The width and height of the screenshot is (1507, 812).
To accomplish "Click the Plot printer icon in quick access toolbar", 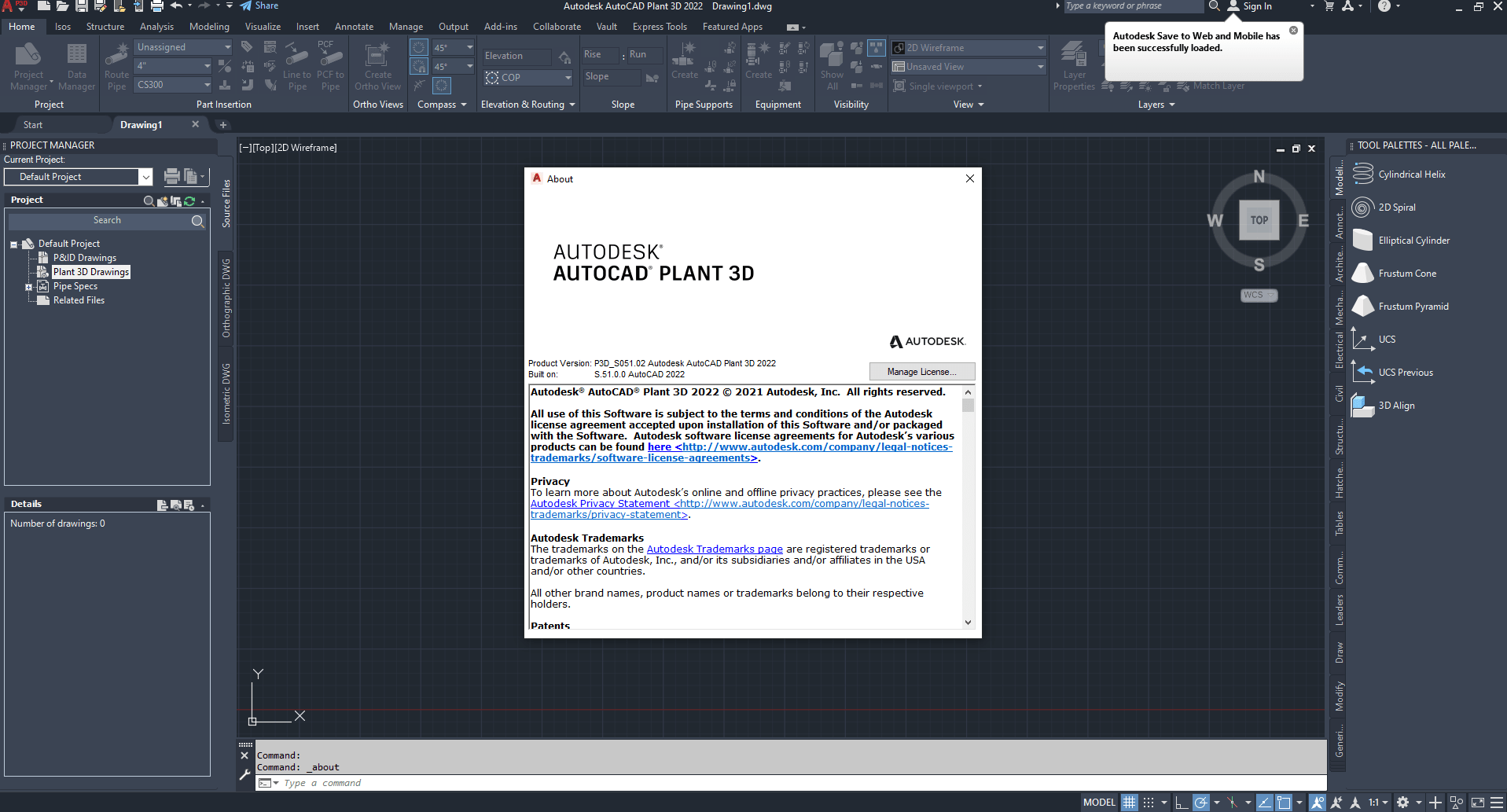I will pos(157,6).
